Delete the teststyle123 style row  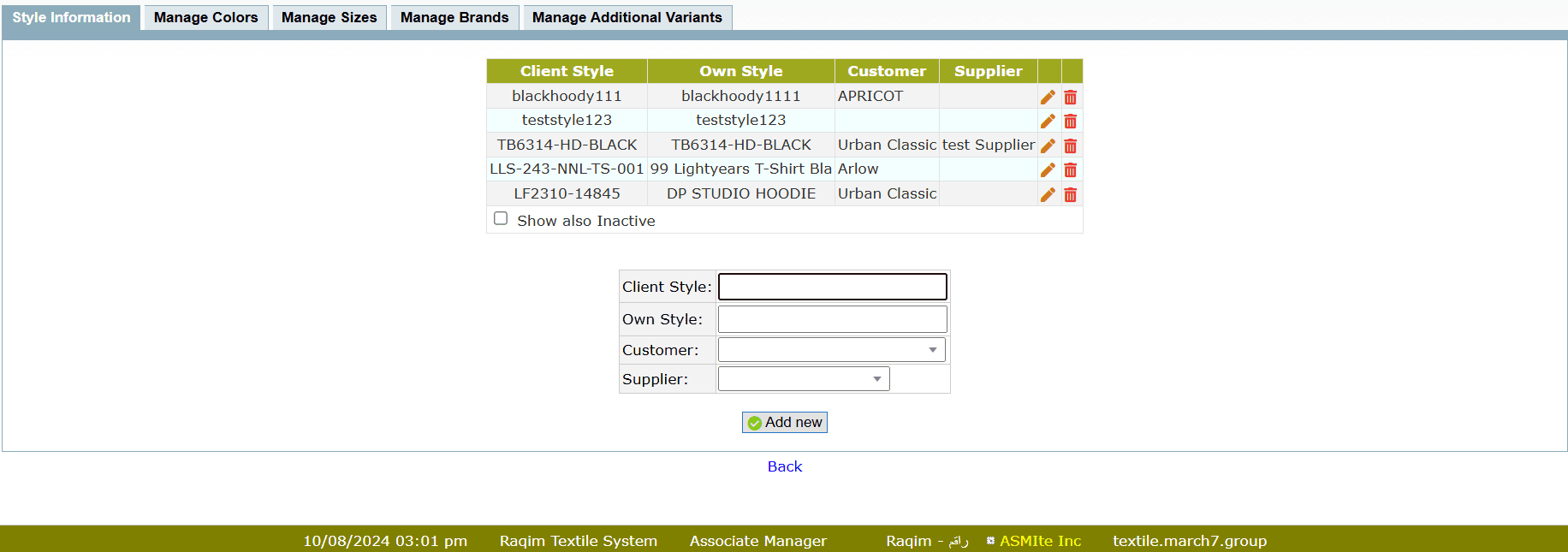pyautogui.click(x=1070, y=121)
